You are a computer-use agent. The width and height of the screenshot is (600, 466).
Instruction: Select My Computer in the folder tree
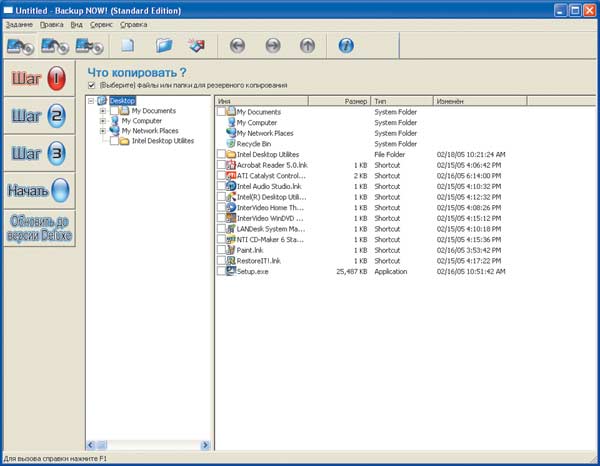[142, 121]
